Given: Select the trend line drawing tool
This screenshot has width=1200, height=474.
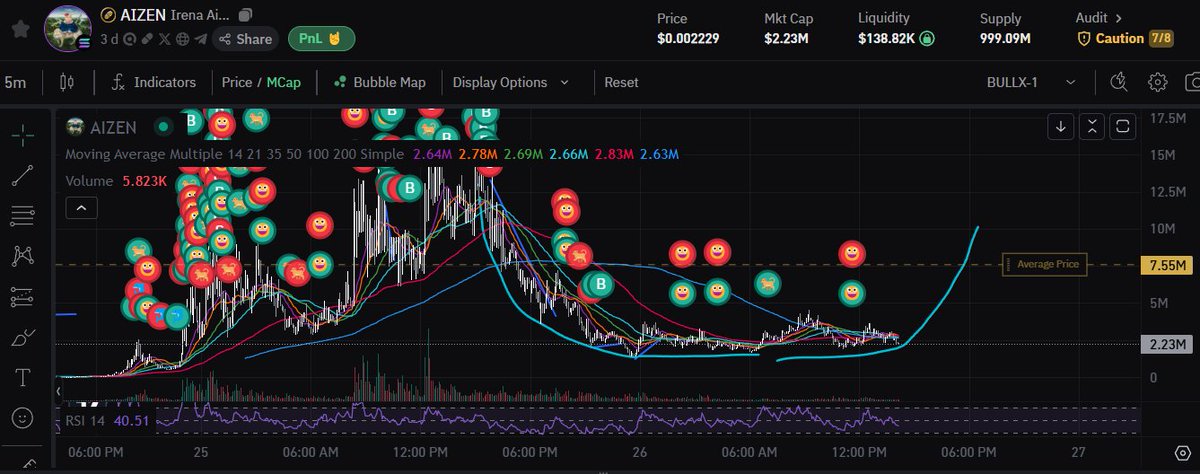Looking at the screenshot, I should tap(22, 176).
